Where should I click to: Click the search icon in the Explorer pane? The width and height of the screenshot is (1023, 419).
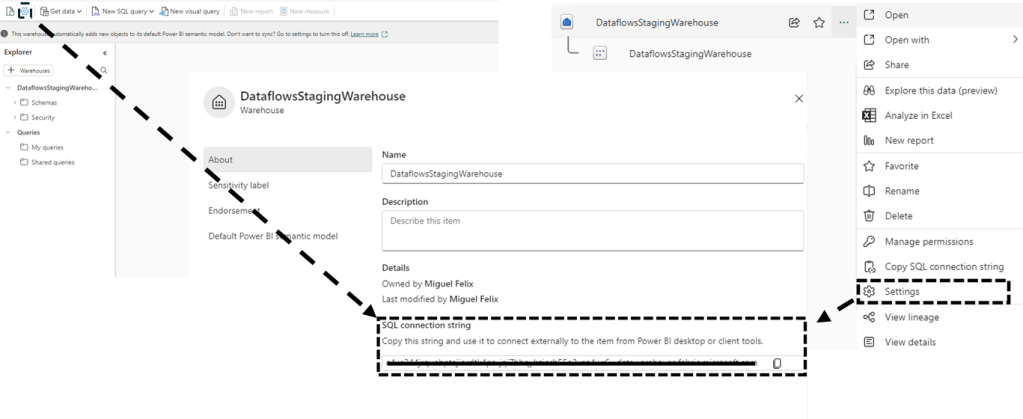103,71
